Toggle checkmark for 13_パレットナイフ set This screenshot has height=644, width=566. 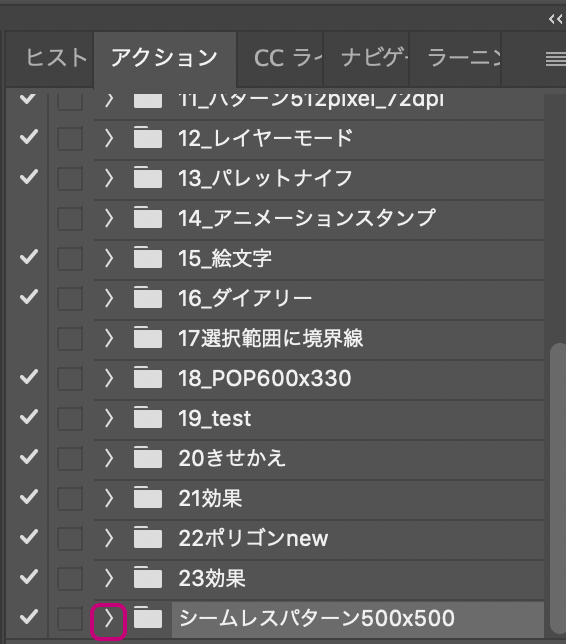[29, 177]
